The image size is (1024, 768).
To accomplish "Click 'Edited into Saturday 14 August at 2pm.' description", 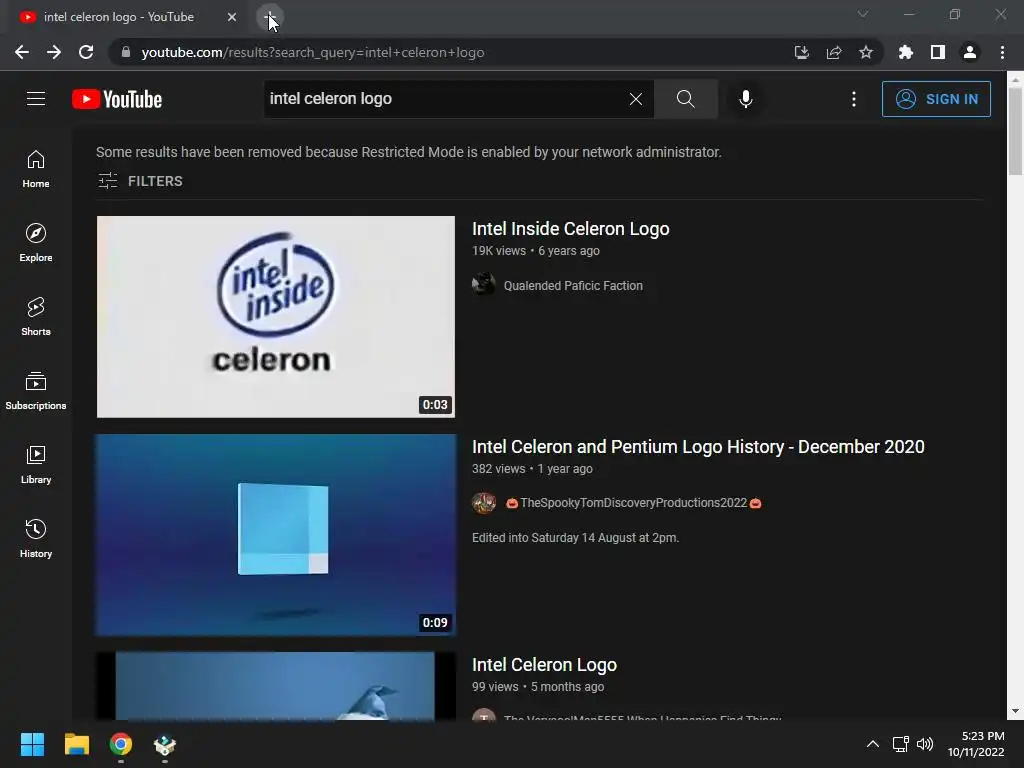I will click(x=575, y=537).
